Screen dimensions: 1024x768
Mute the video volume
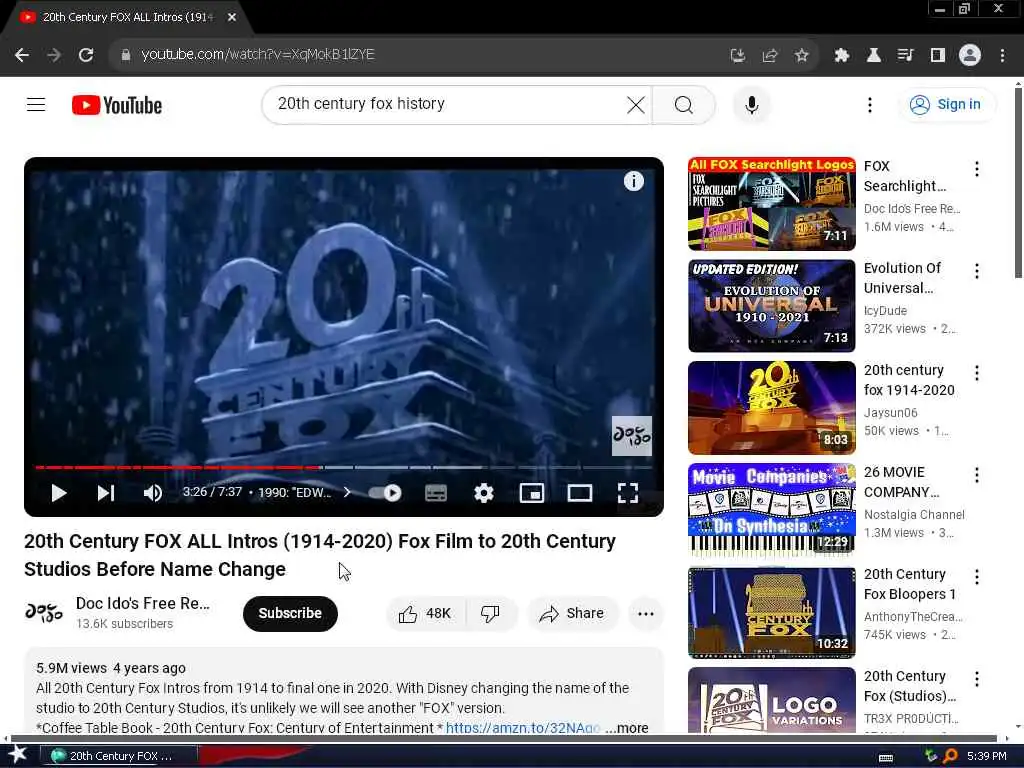coord(152,493)
